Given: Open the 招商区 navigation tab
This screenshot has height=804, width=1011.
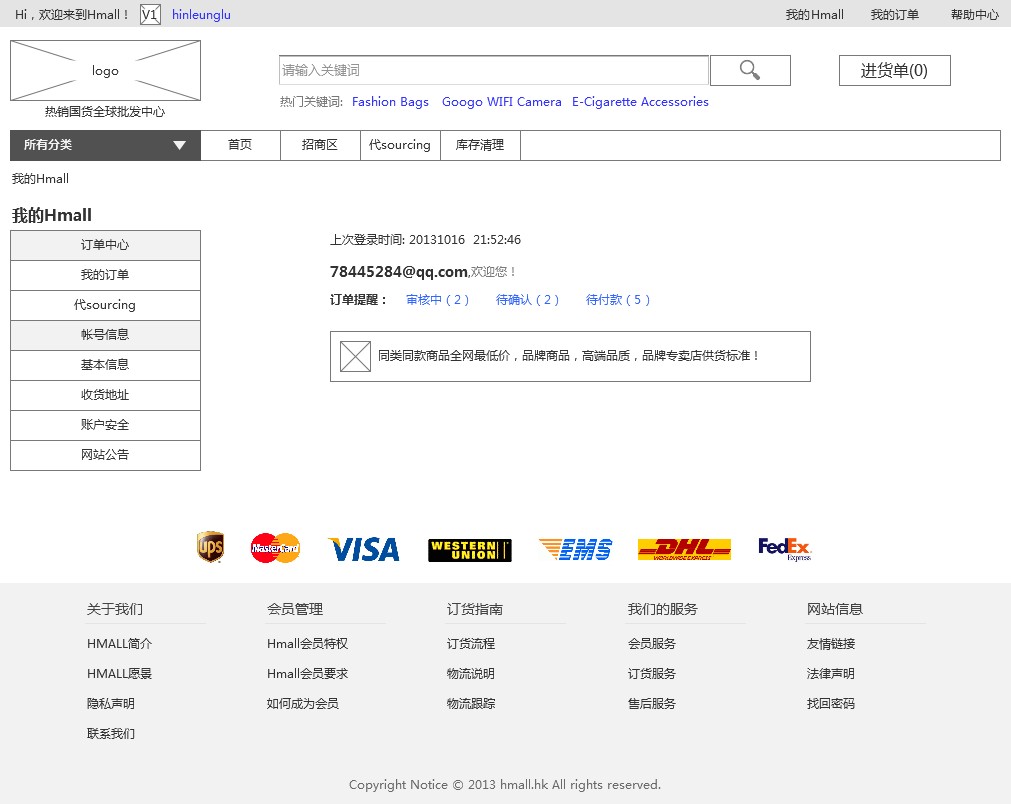Looking at the screenshot, I should 320,145.
